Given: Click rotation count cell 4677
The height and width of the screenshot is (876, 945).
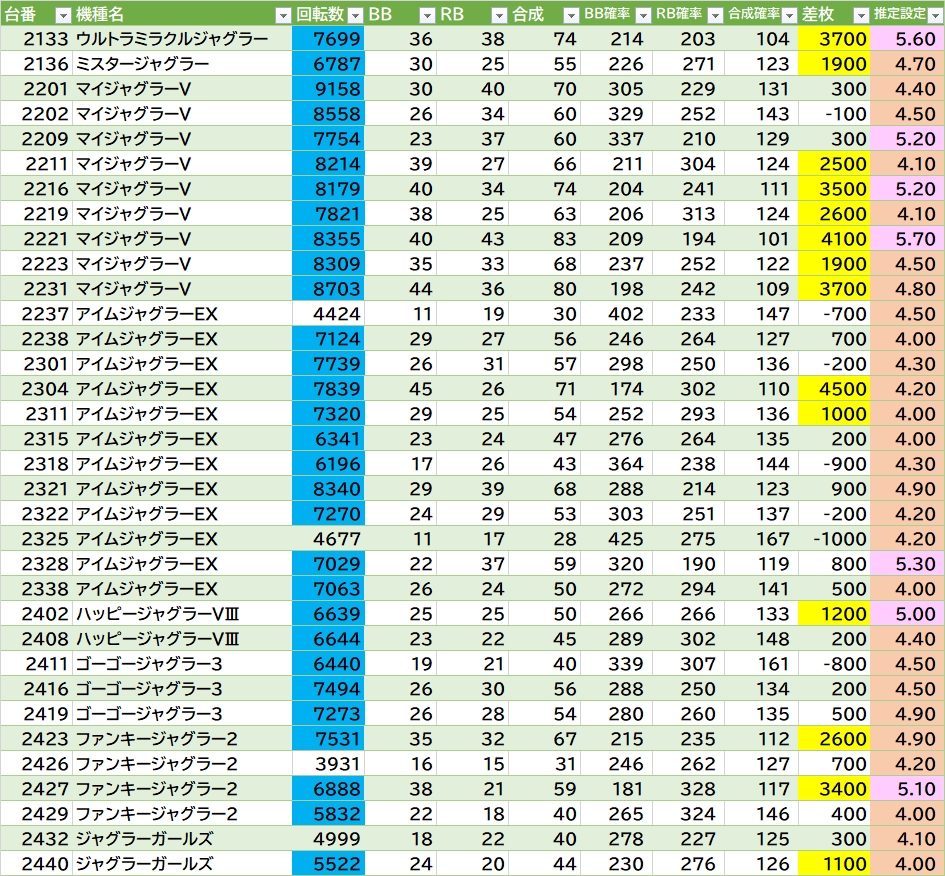Looking at the screenshot, I should click(328, 539).
